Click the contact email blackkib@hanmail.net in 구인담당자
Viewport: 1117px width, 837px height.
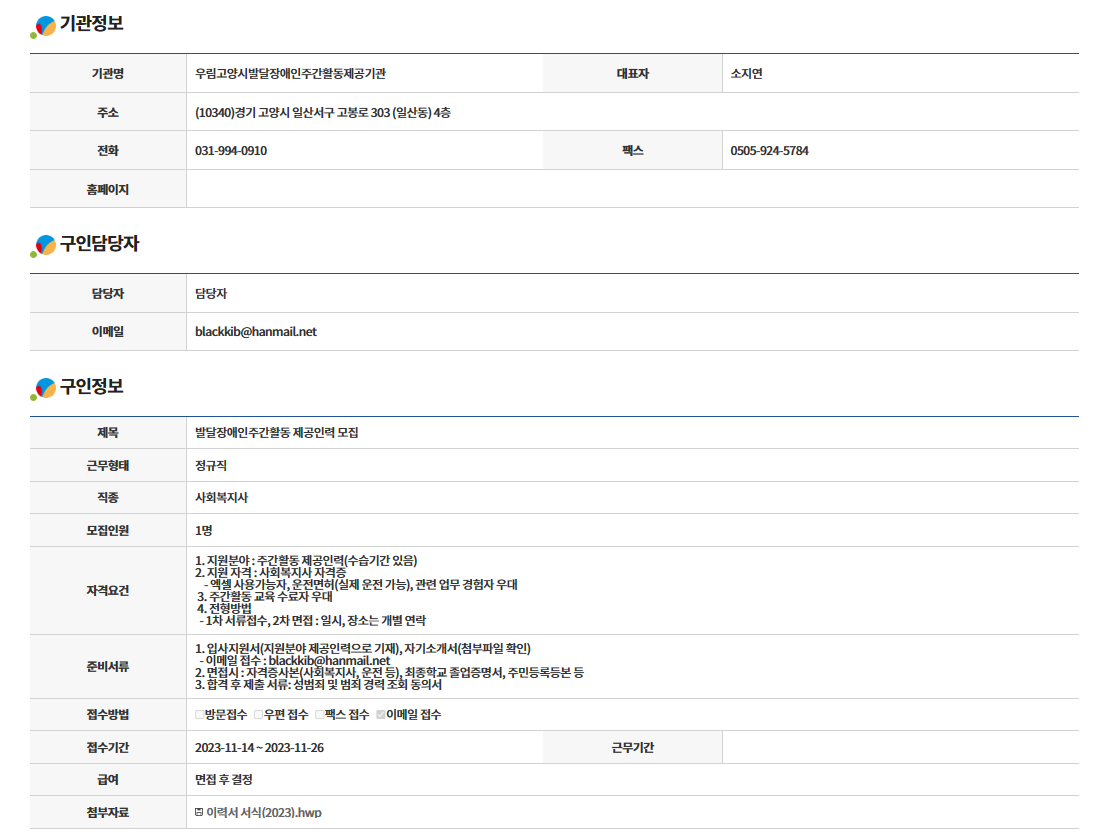pyautogui.click(x=256, y=332)
